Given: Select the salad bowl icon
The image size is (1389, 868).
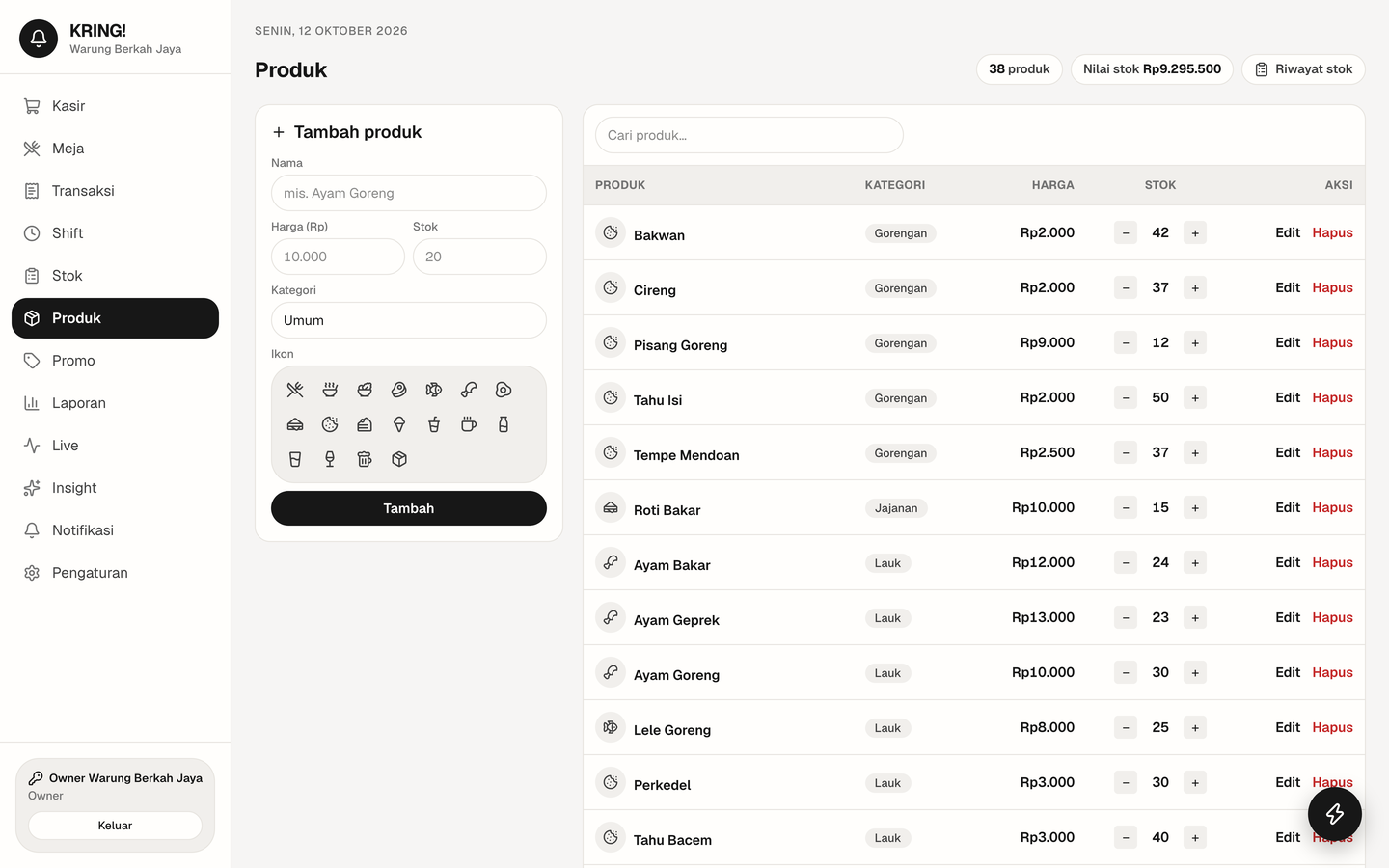Looking at the screenshot, I should click(x=365, y=390).
